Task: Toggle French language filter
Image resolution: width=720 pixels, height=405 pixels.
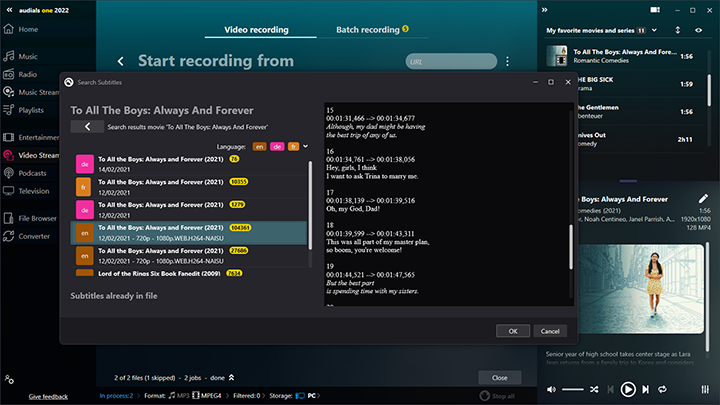Action: pyautogui.click(x=293, y=146)
